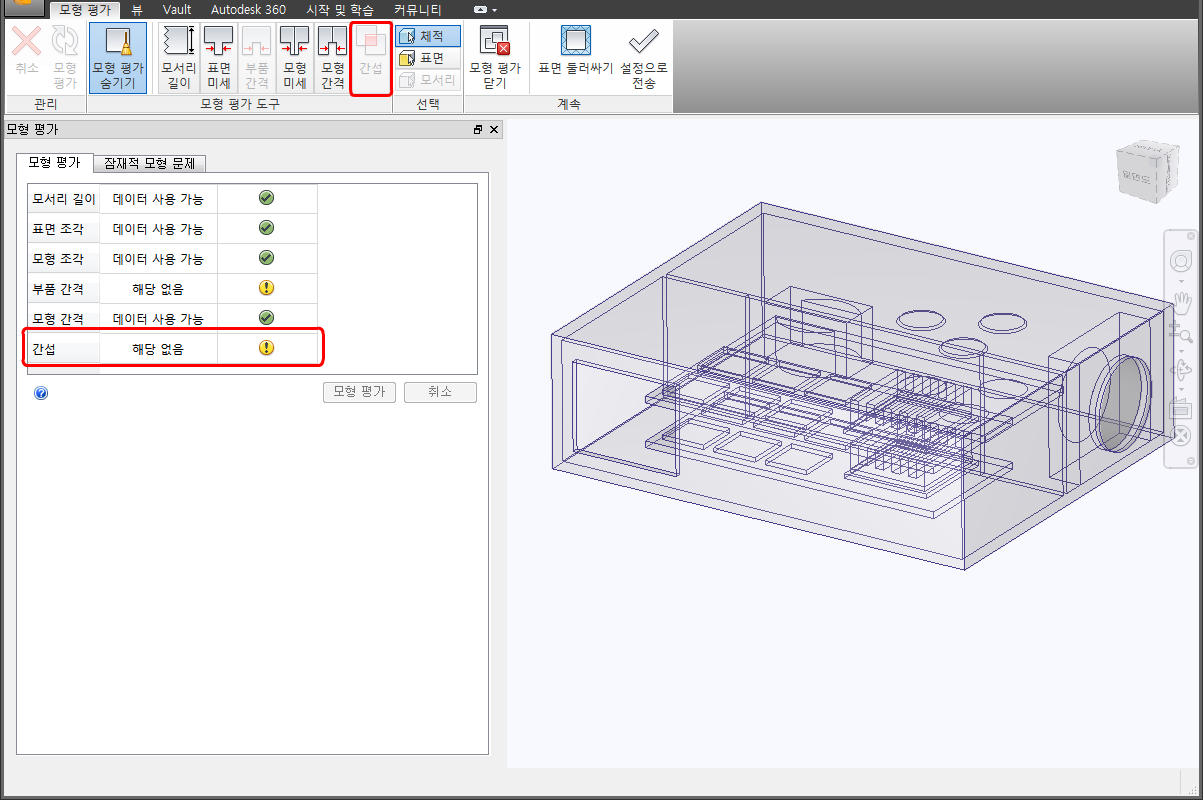Screen dimensions: 1203x800
Task: Click the look-at camera icon in navigation bar
Action: click(1180, 408)
